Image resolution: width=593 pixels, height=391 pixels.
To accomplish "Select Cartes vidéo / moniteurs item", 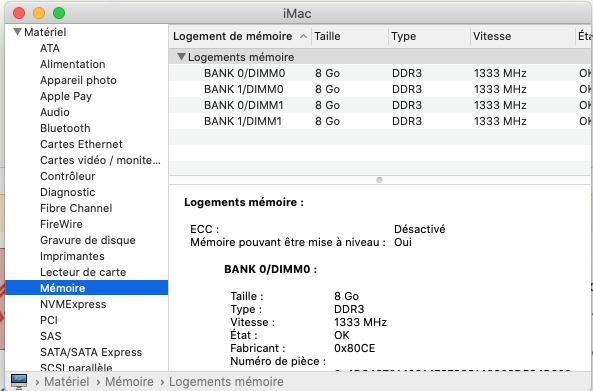I will pyautogui.click(x=100, y=160).
